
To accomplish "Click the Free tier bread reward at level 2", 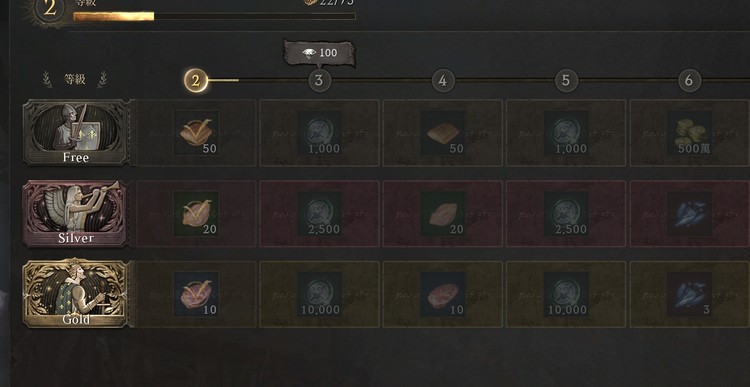I will tap(196, 133).
